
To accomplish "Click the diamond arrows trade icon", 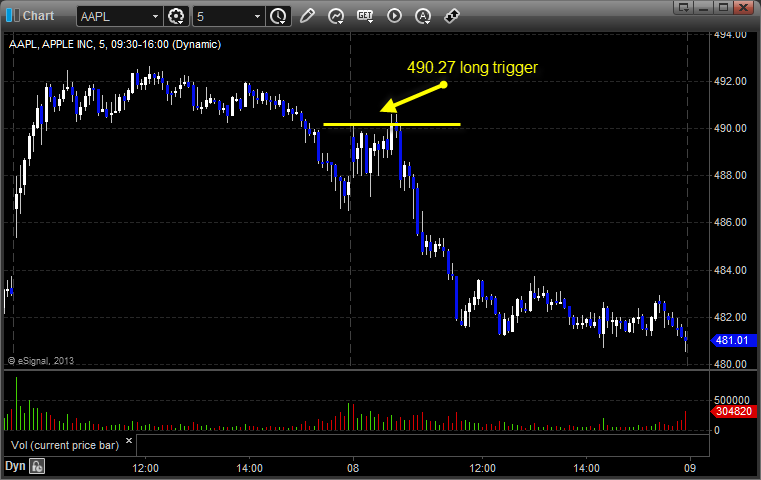I will 452,16.
